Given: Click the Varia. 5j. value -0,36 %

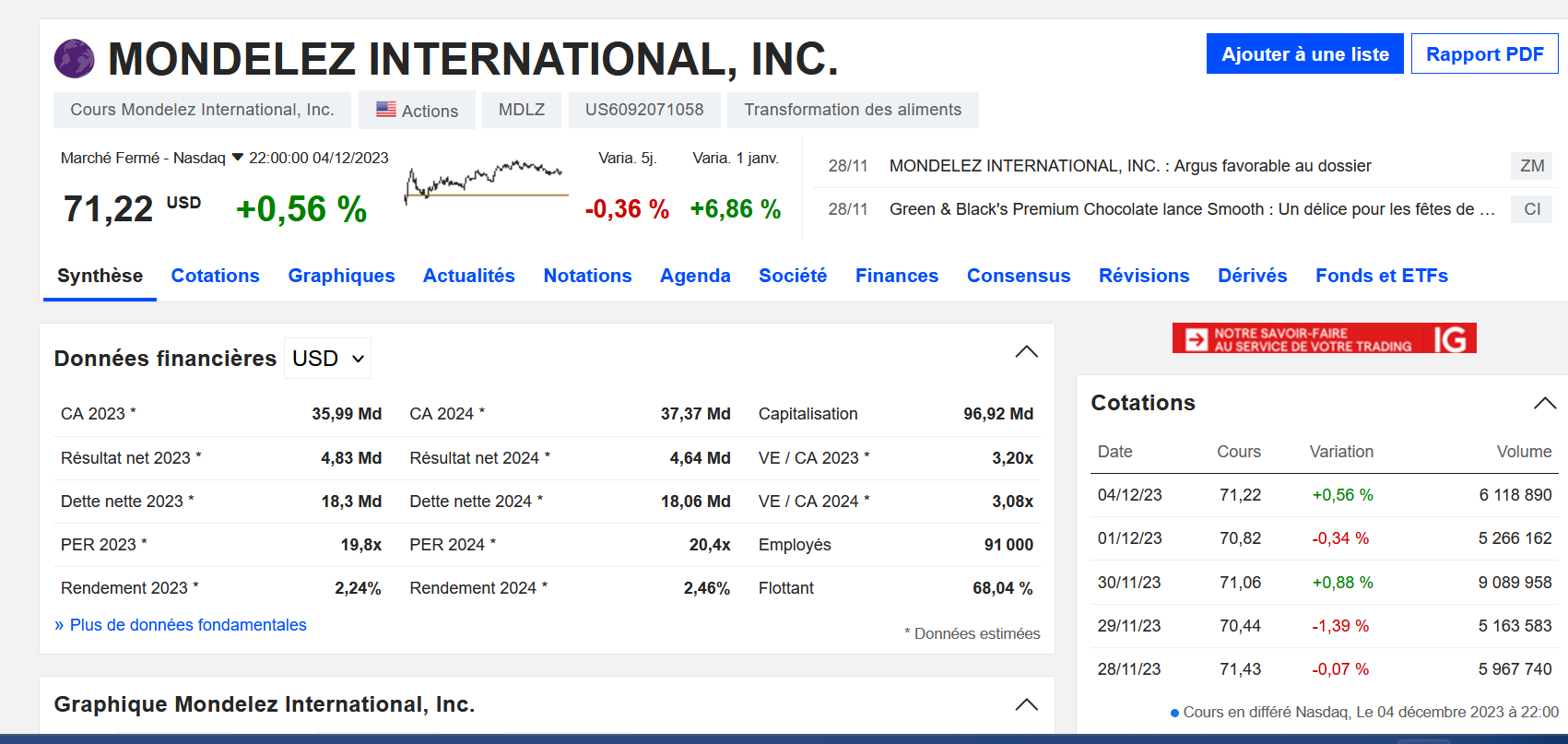Looking at the screenshot, I should (627, 209).
